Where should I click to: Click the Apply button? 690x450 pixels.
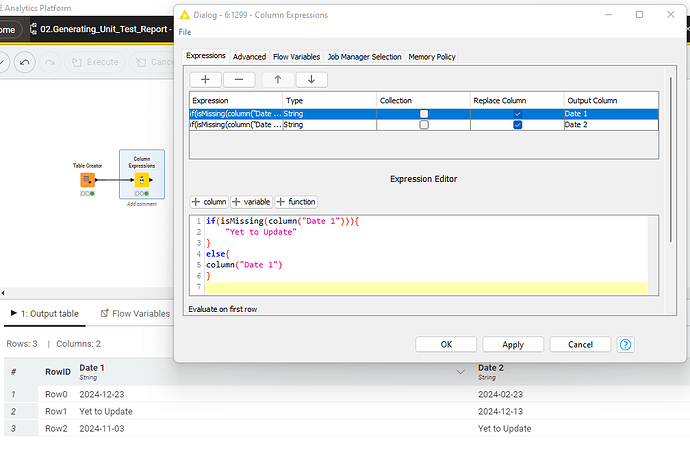coord(513,344)
